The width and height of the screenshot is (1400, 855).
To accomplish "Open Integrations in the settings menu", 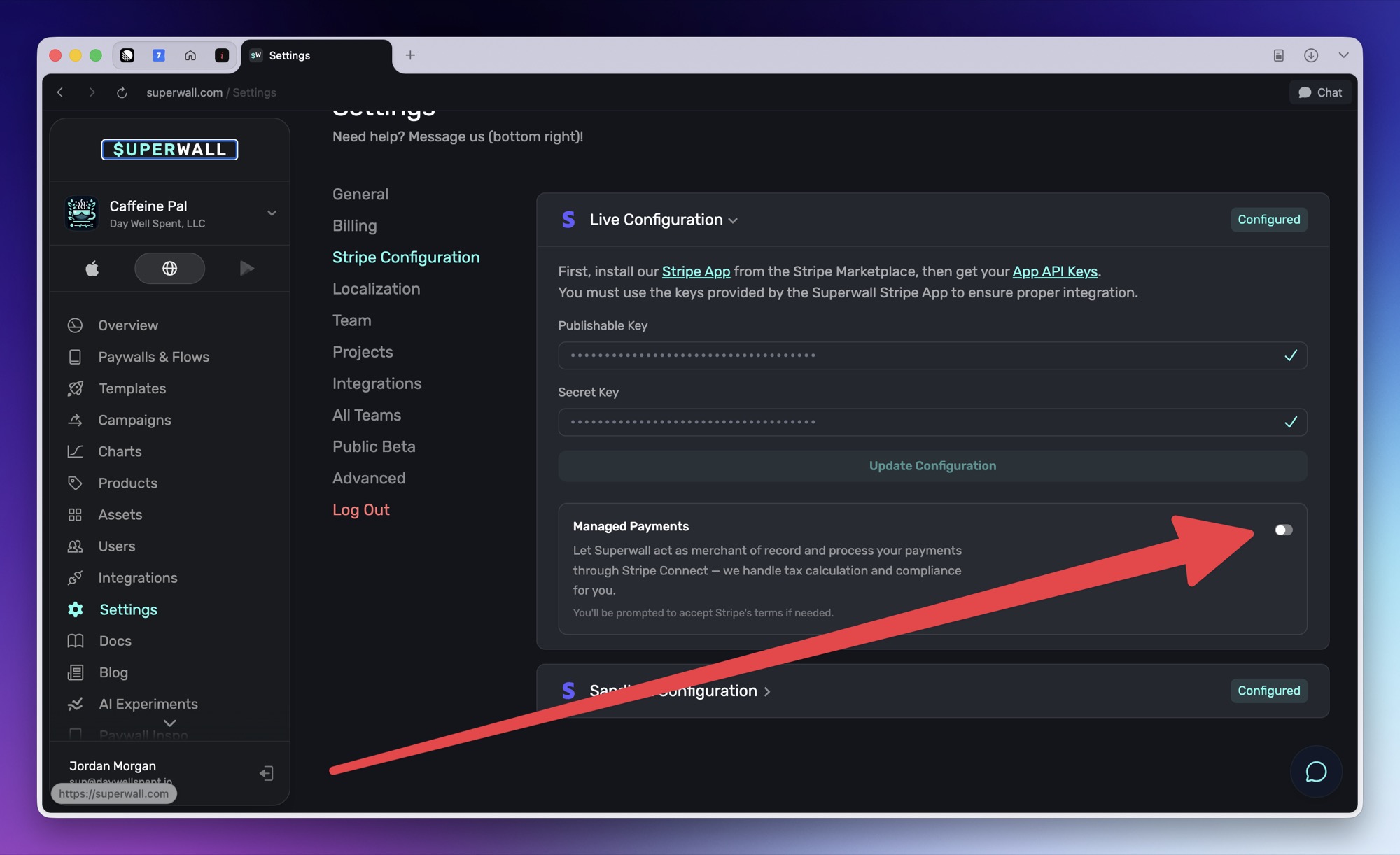I will point(377,383).
